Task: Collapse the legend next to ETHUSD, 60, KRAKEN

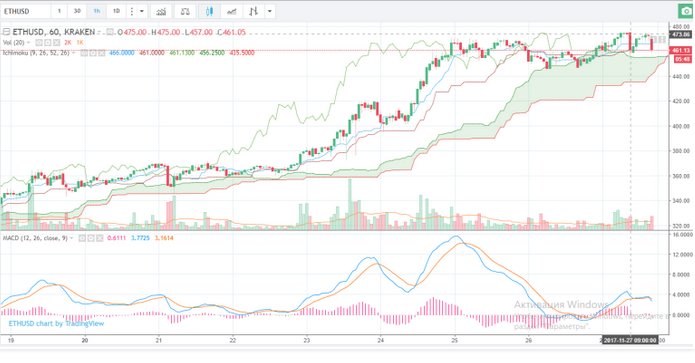Action: point(6,32)
